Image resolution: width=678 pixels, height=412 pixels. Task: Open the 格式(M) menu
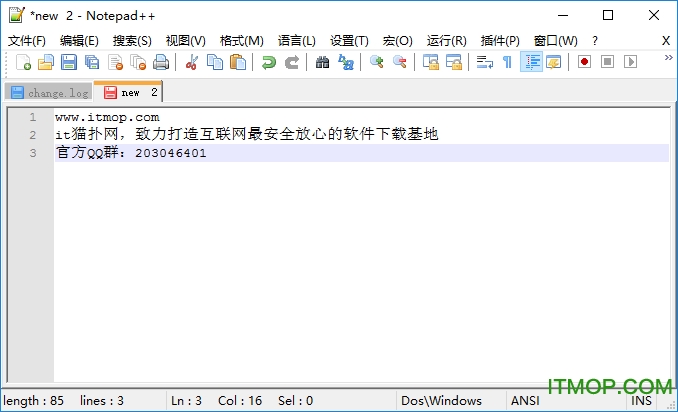(242, 41)
